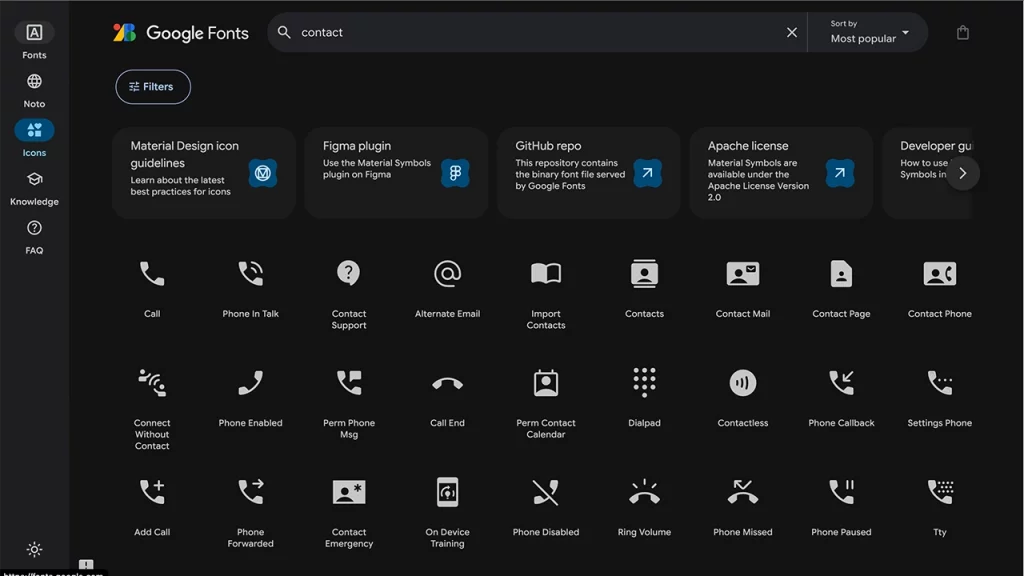The height and width of the screenshot is (576, 1024).
Task: Pick the Perm Contact Calendar icon
Action: coord(546,382)
